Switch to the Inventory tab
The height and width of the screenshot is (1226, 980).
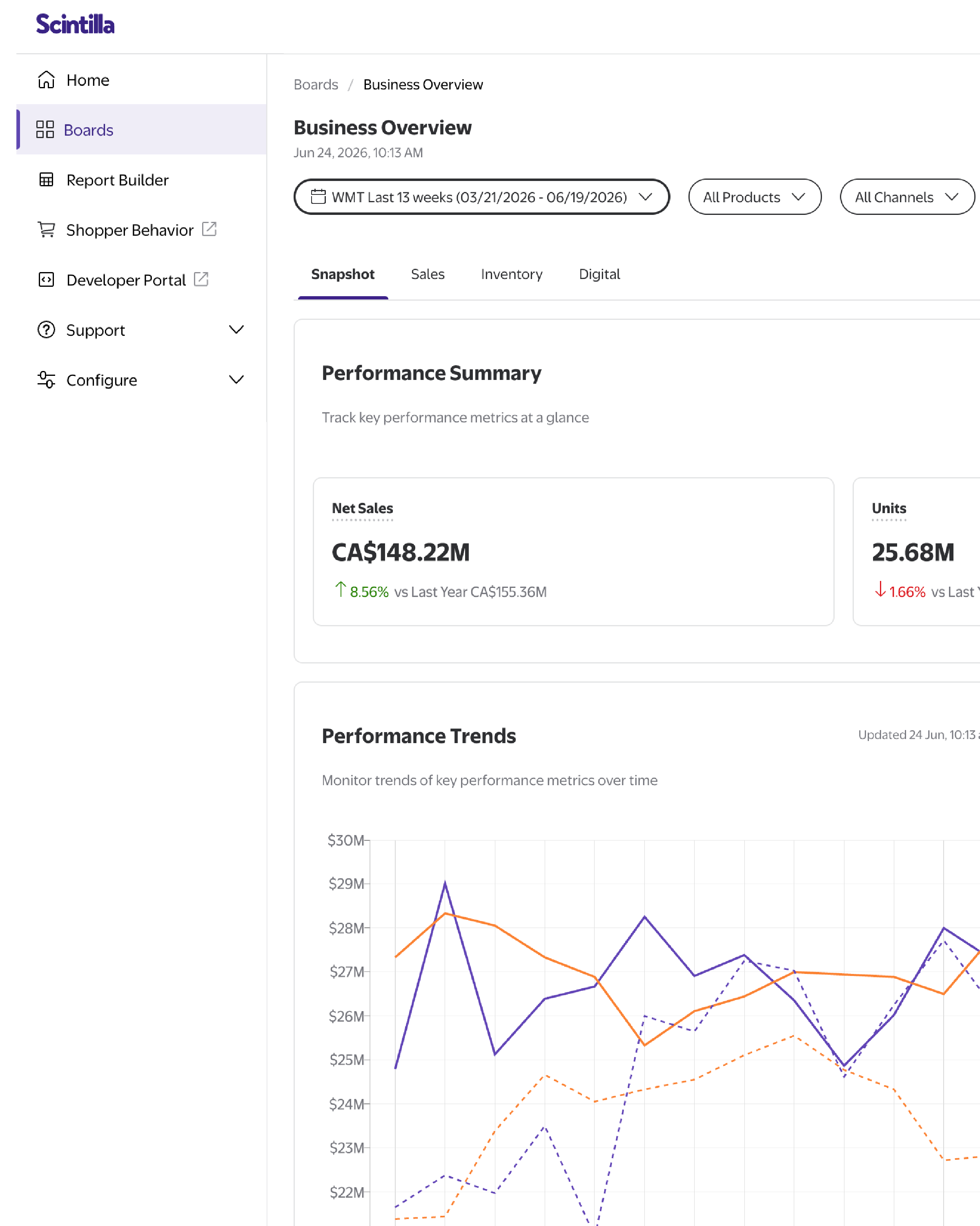(x=512, y=274)
